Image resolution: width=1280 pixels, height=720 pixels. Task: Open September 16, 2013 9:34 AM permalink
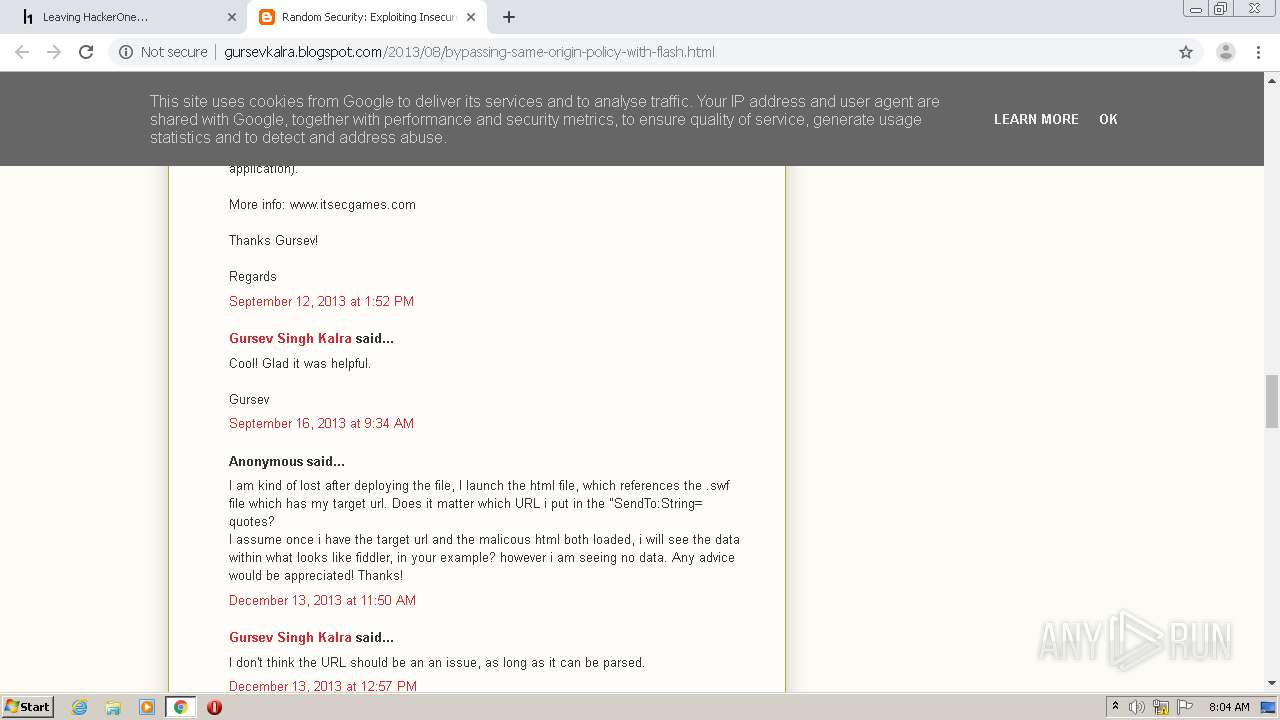coord(321,423)
